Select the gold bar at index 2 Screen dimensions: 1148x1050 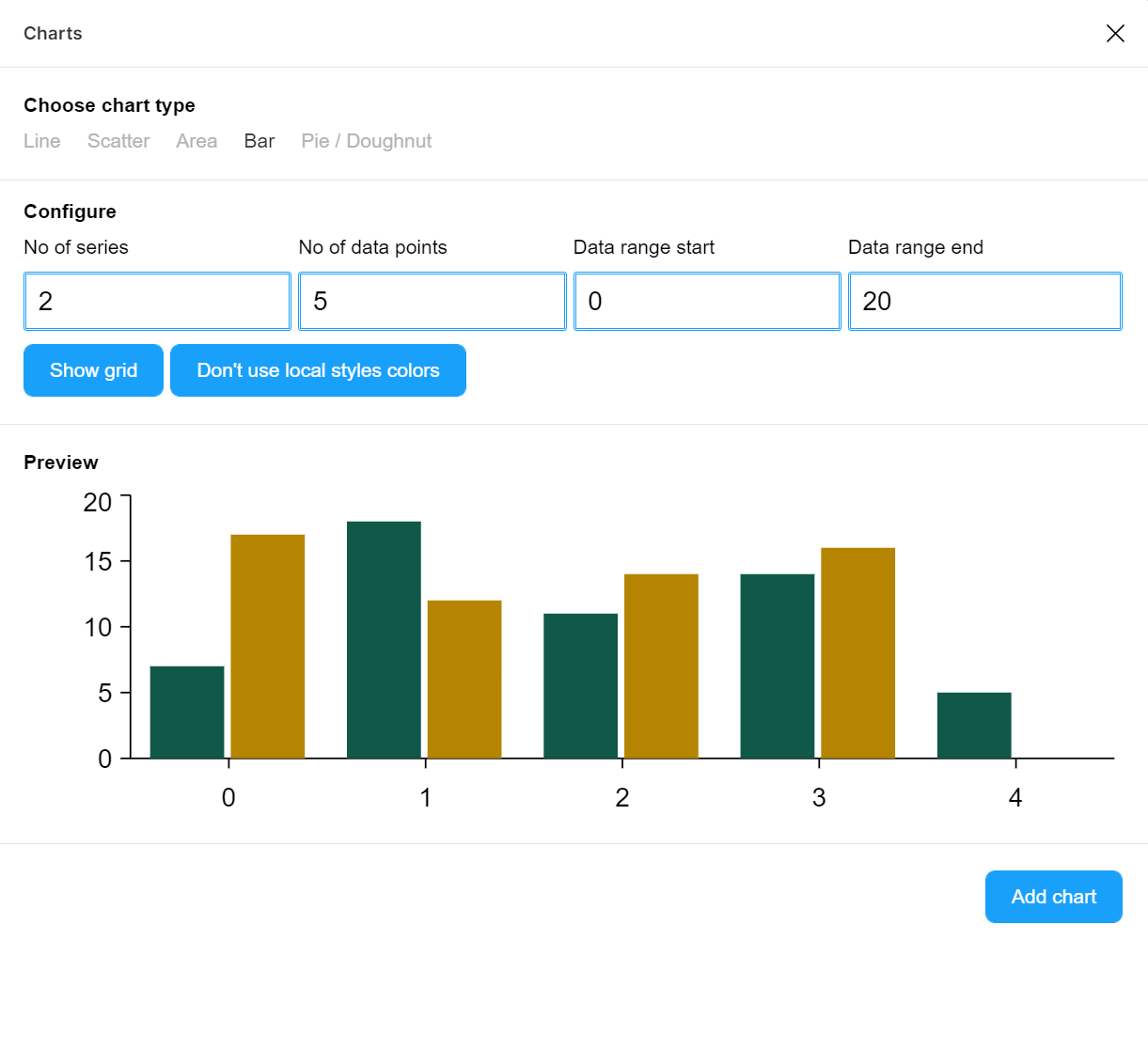(x=661, y=666)
